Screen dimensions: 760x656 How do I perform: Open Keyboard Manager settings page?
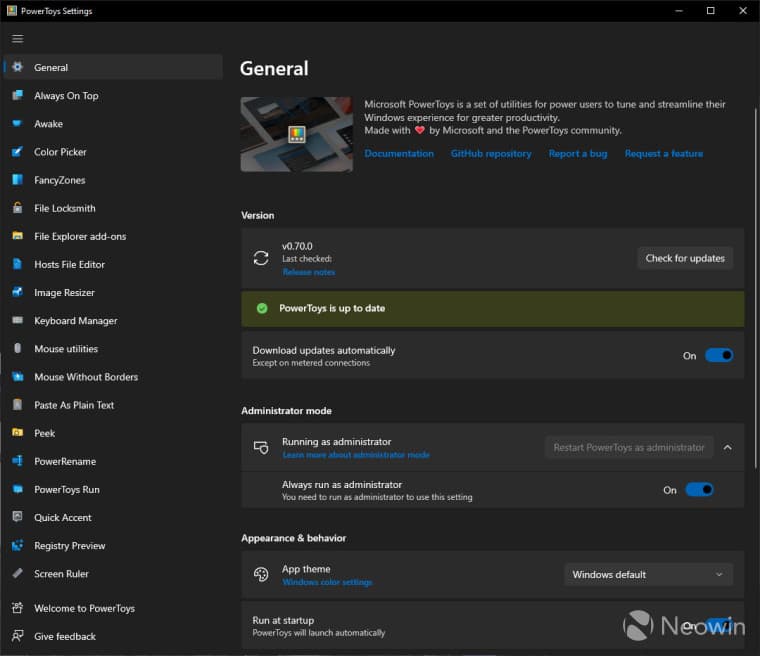pyautogui.click(x=76, y=321)
